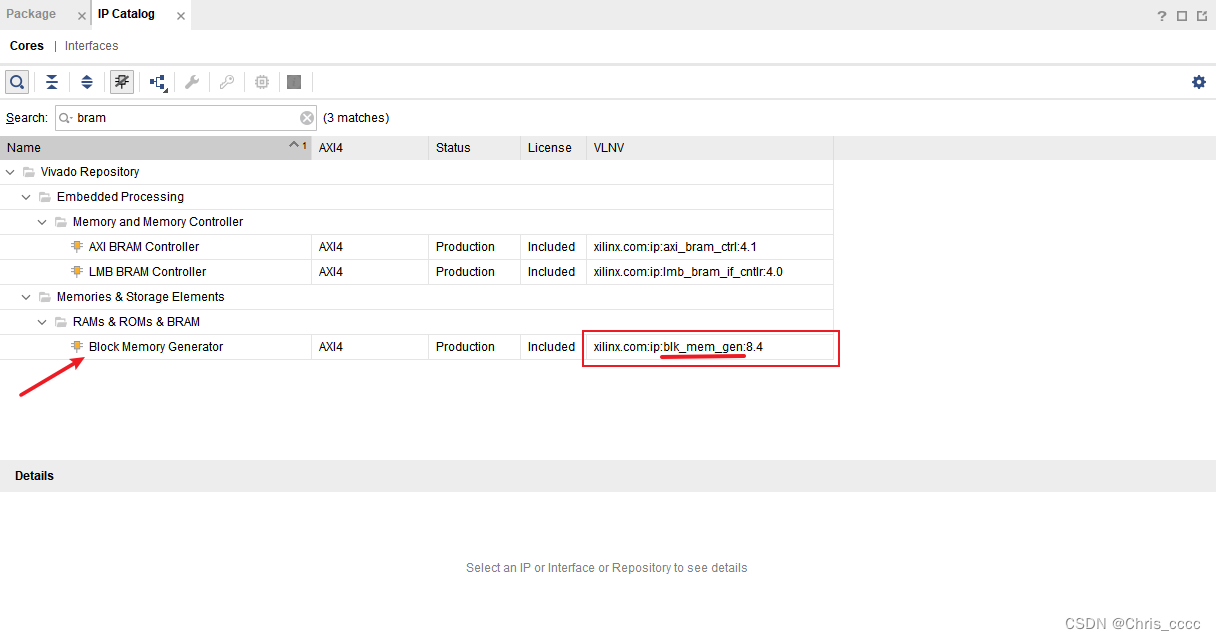Select the toolbar search icon
The height and width of the screenshot is (640, 1216).
tap(17, 81)
